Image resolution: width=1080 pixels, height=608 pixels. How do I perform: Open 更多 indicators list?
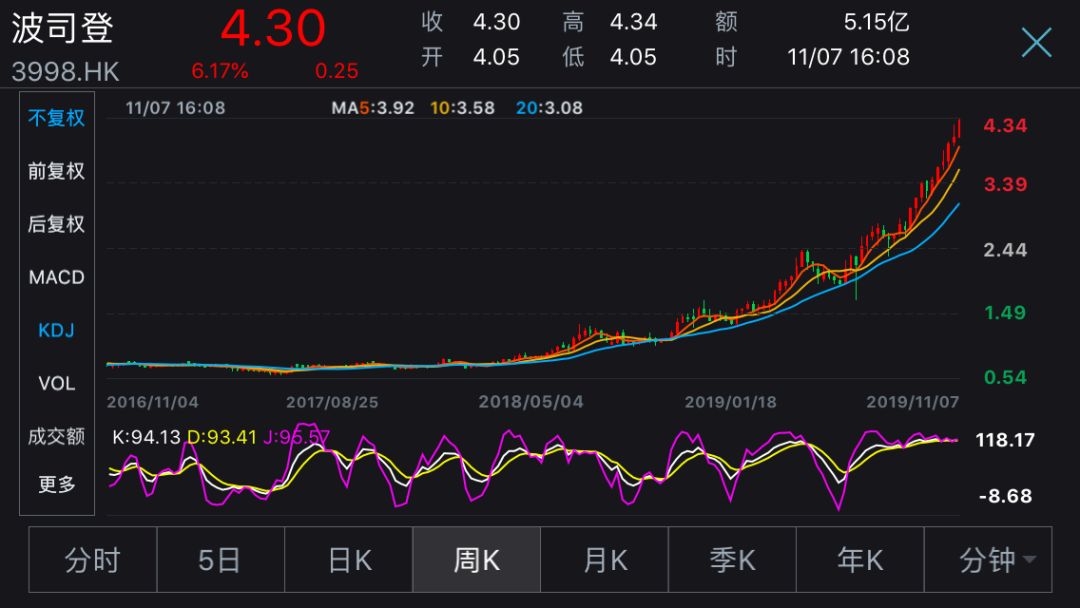click(56, 484)
